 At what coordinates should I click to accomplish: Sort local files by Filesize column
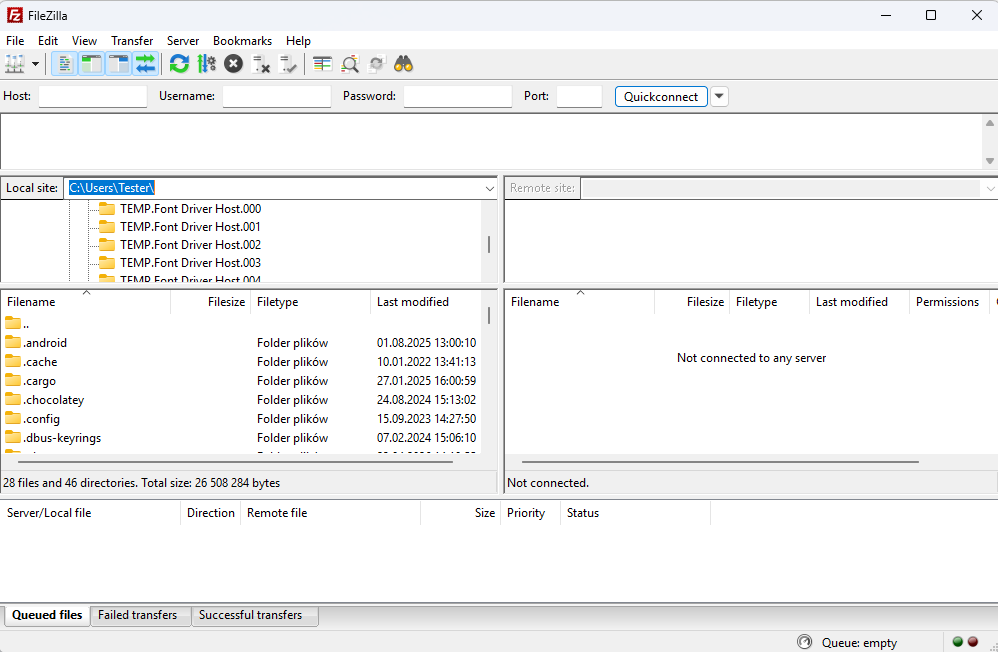(211, 302)
